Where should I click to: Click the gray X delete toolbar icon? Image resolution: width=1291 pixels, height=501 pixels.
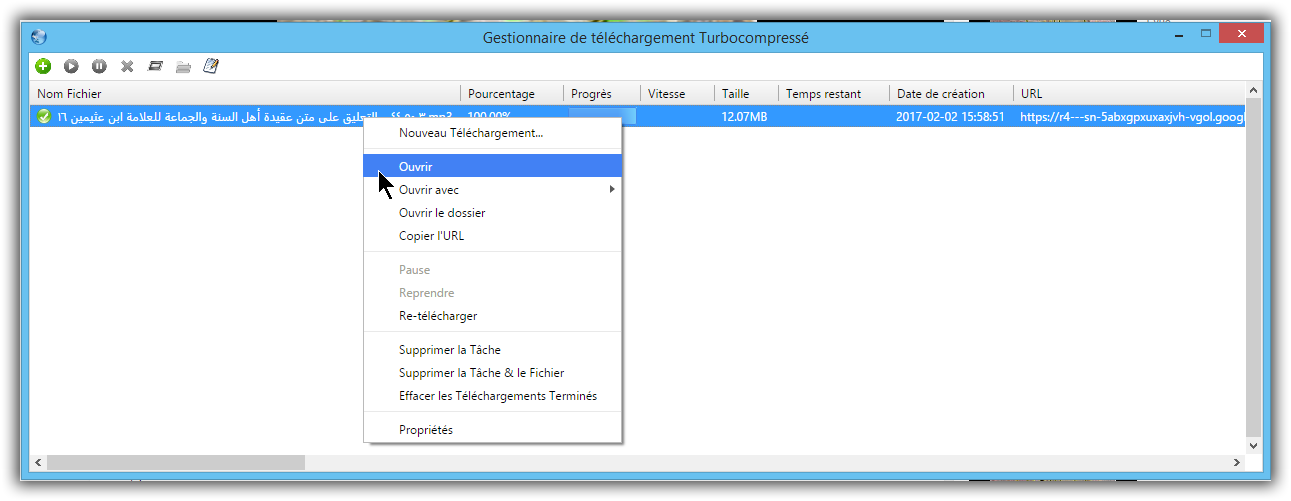pos(127,66)
